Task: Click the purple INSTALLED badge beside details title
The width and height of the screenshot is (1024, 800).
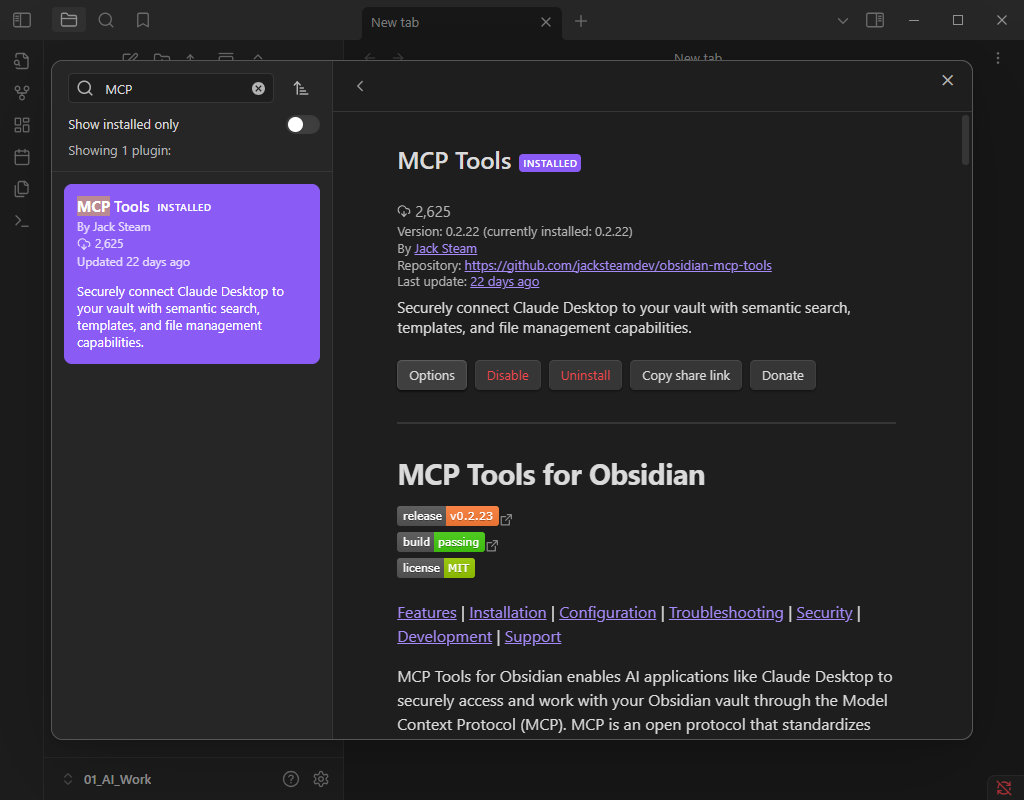Action: (x=550, y=163)
